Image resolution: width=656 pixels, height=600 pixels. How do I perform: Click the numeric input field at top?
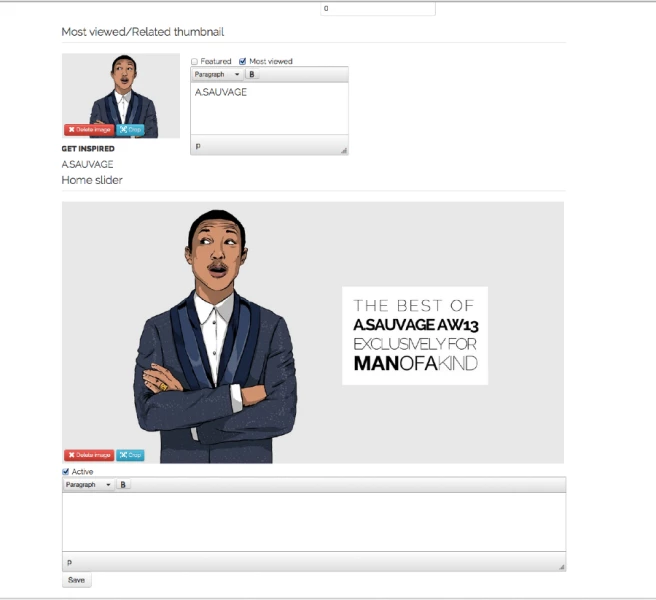click(x=378, y=8)
